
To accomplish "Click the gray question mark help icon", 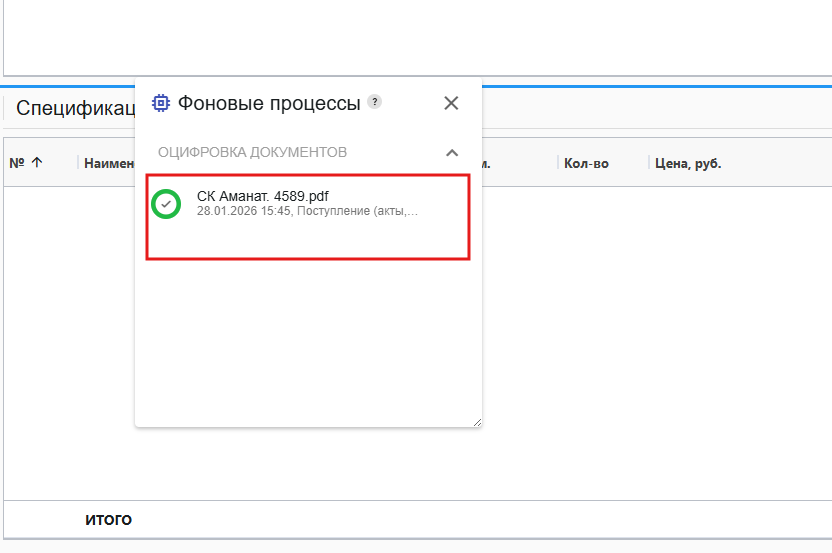I will pyautogui.click(x=374, y=101).
